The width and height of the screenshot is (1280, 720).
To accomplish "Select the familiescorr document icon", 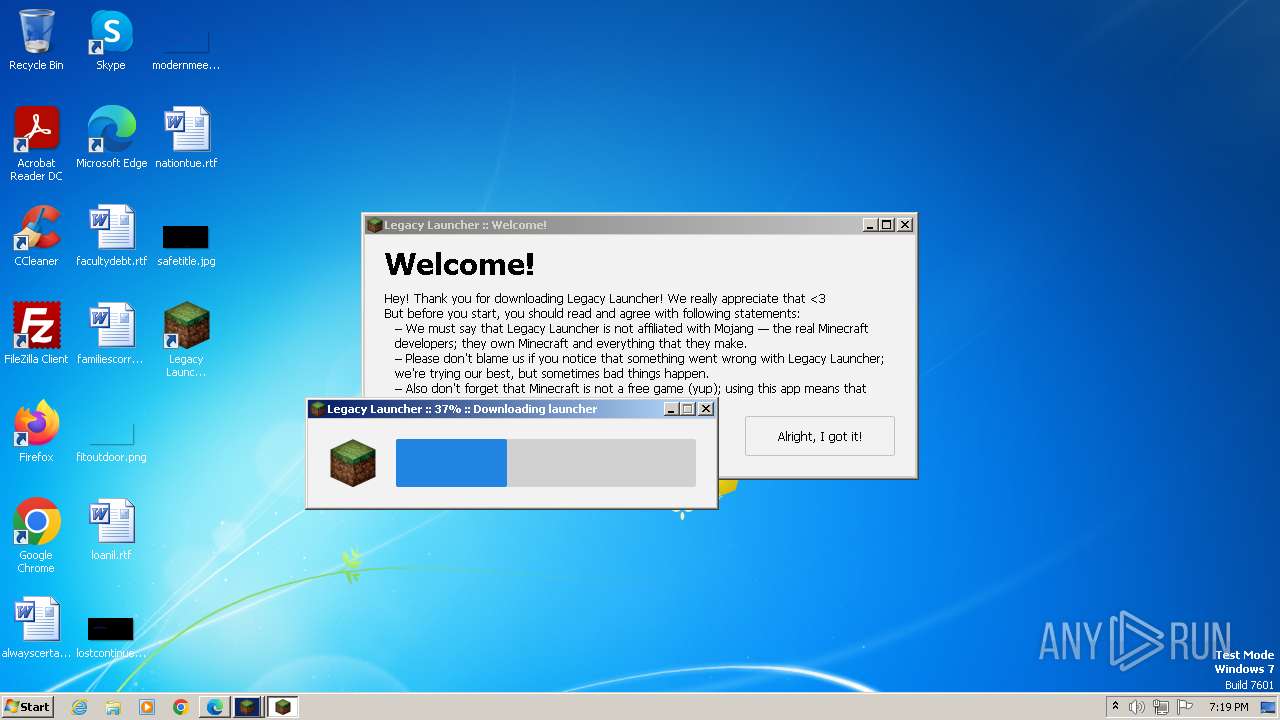I will point(111,334).
